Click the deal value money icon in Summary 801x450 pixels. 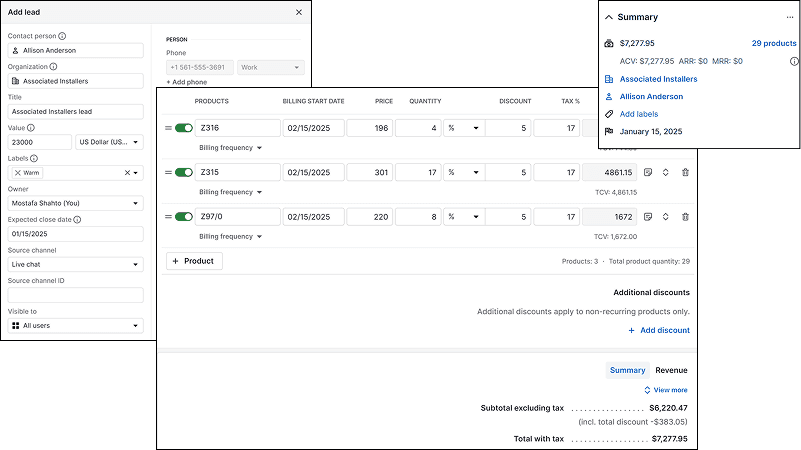tap(609, 43)
